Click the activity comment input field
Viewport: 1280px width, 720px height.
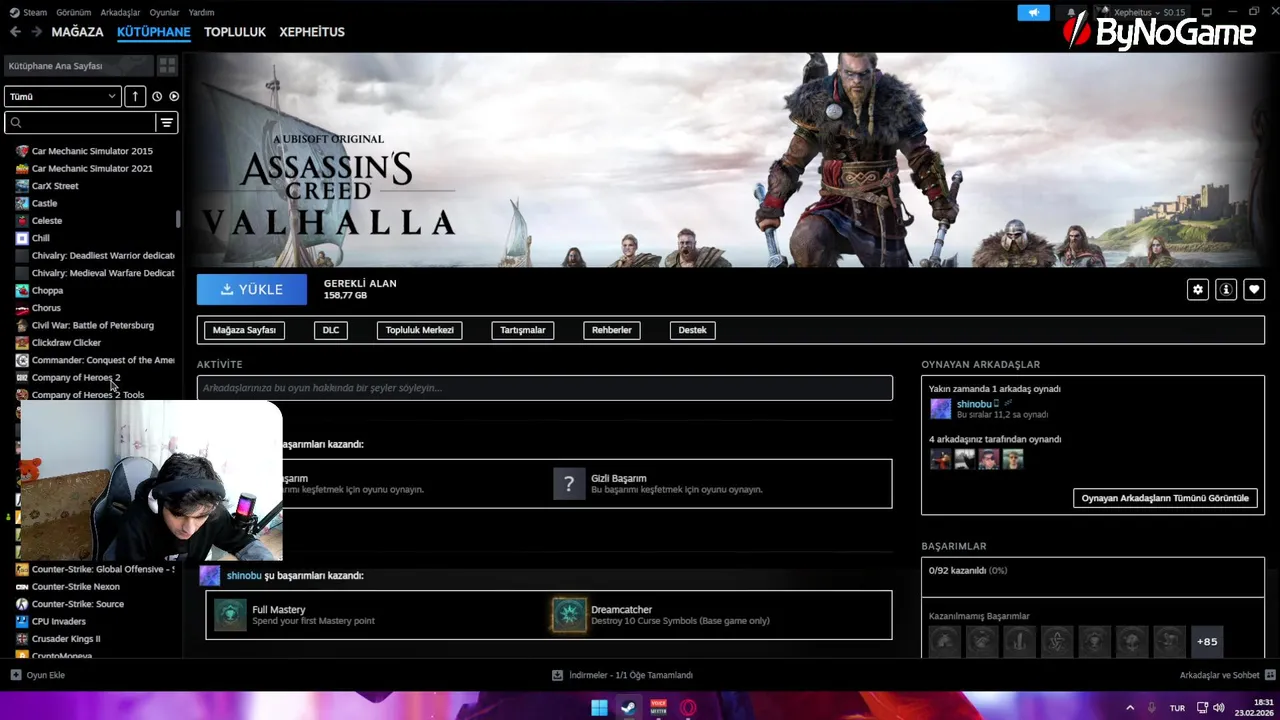[x=545, y=388]
